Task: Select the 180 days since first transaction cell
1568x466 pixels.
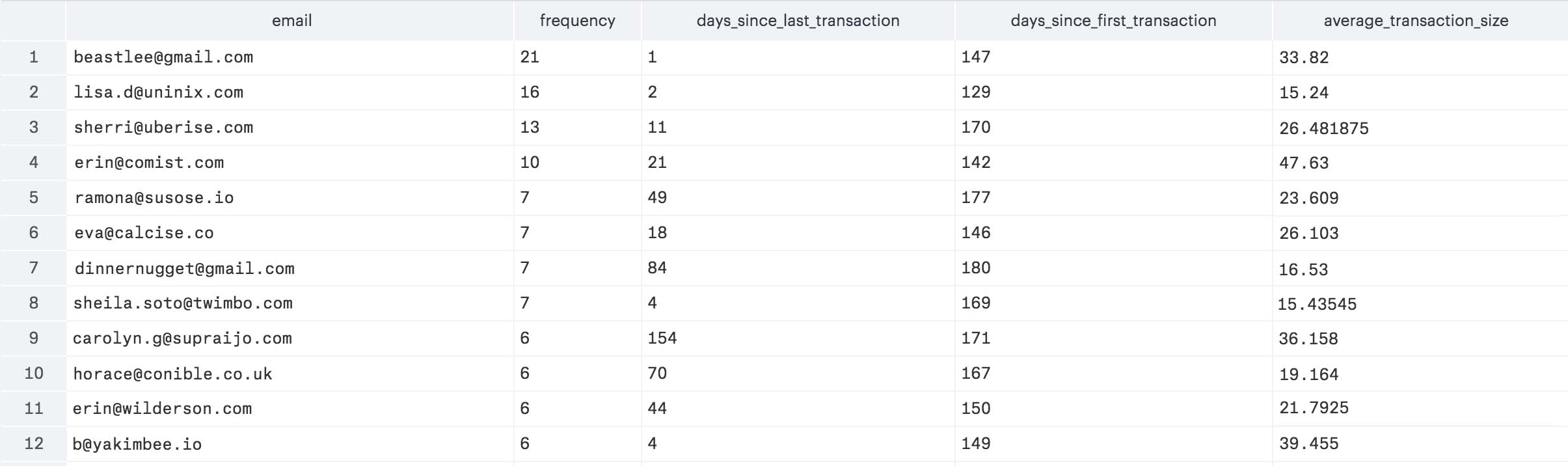Action: coord(976,268)
